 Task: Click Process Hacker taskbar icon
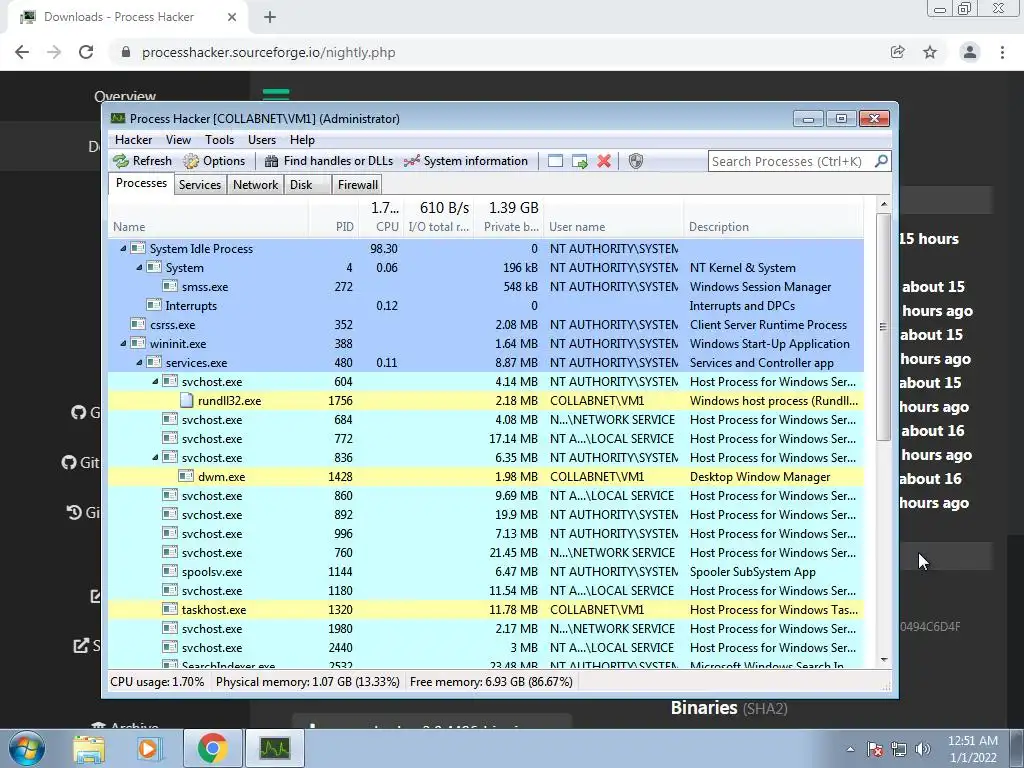tap(274, 748)
